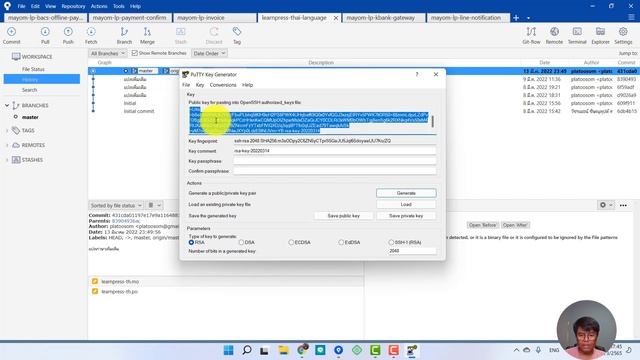This screenshot has width=640, height=360.
Task: Click the Pull toolbar icon
Action: [x=45, y=35]
